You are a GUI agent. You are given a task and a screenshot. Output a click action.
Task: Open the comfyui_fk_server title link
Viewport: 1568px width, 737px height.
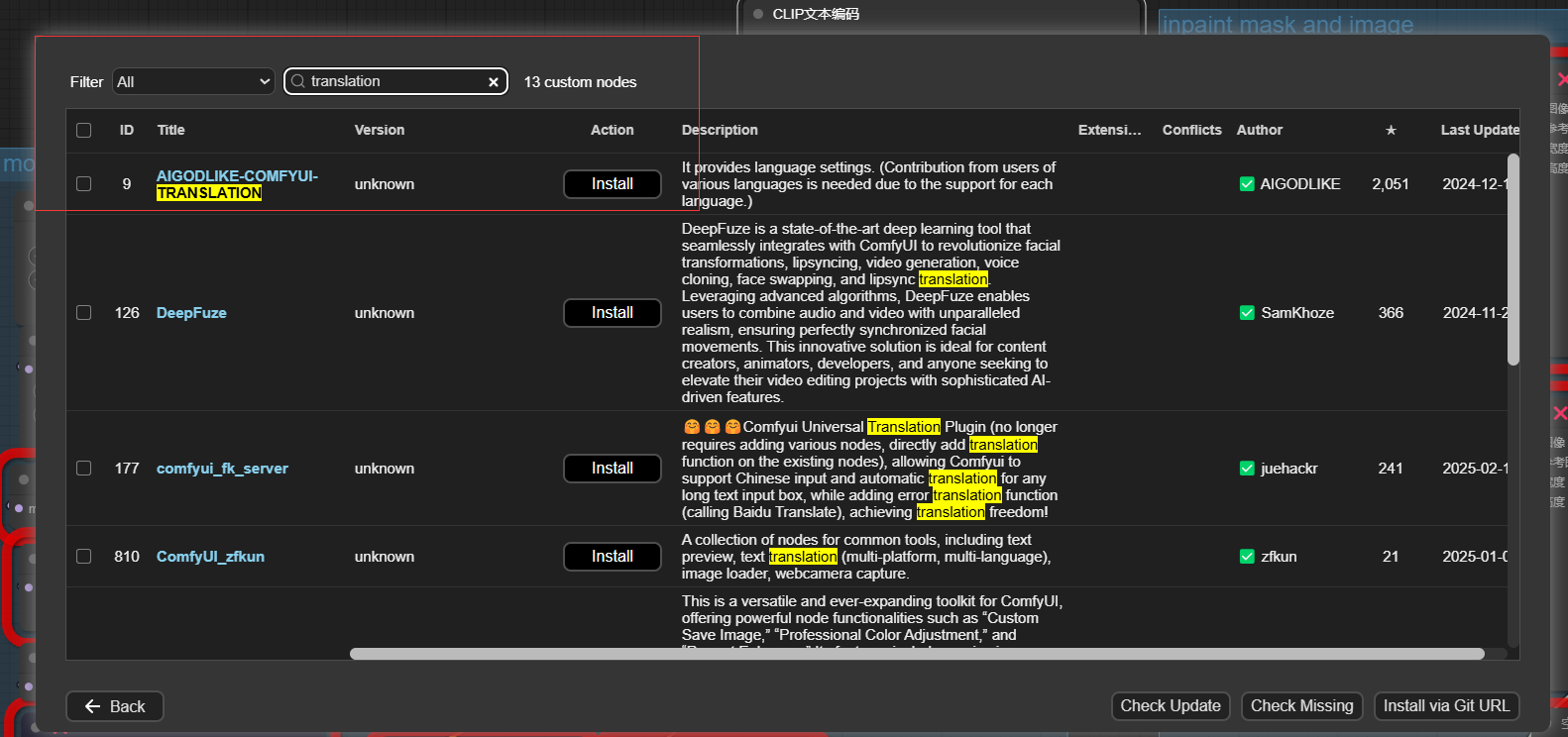coord(222,469)
